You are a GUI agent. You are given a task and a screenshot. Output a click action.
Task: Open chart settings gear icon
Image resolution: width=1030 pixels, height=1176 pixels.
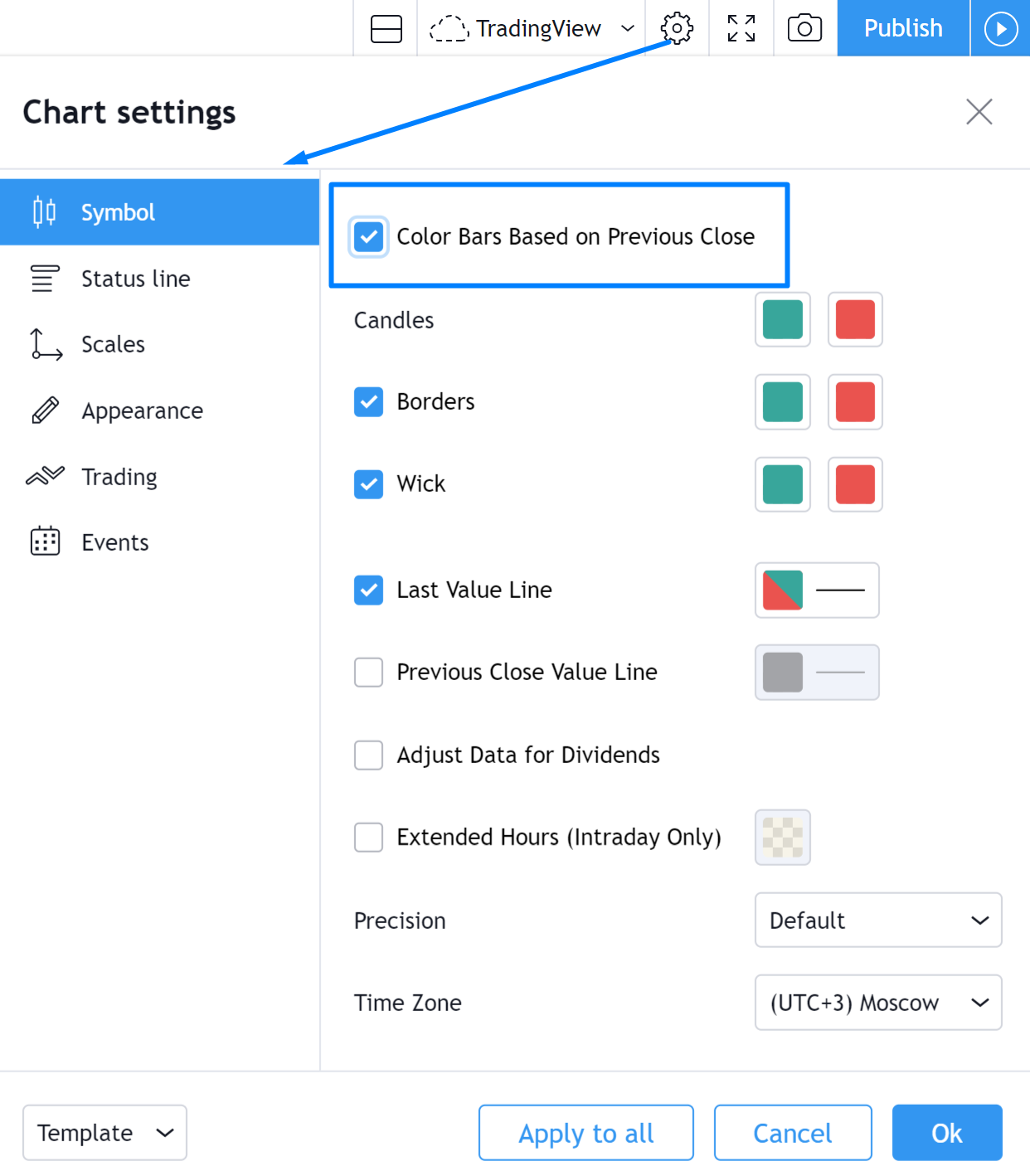coord(677,28)
